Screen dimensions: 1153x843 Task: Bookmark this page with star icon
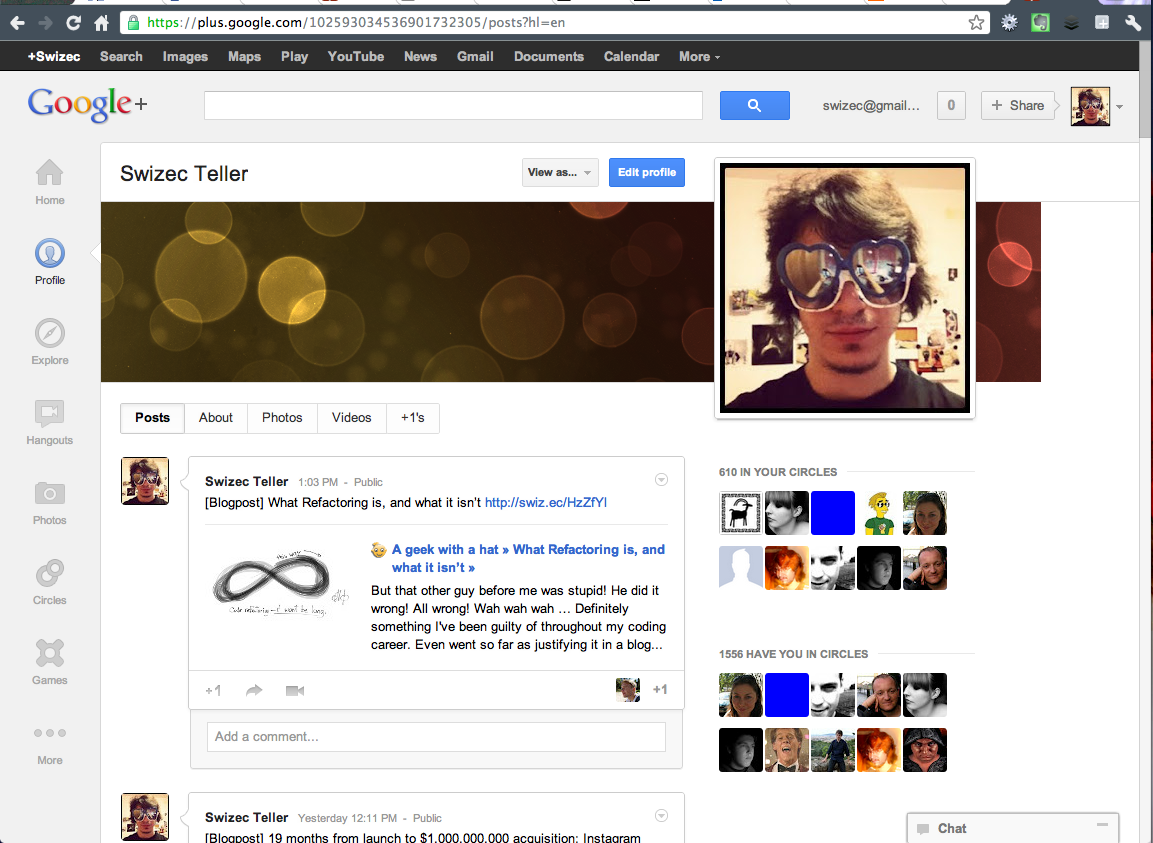976,23
